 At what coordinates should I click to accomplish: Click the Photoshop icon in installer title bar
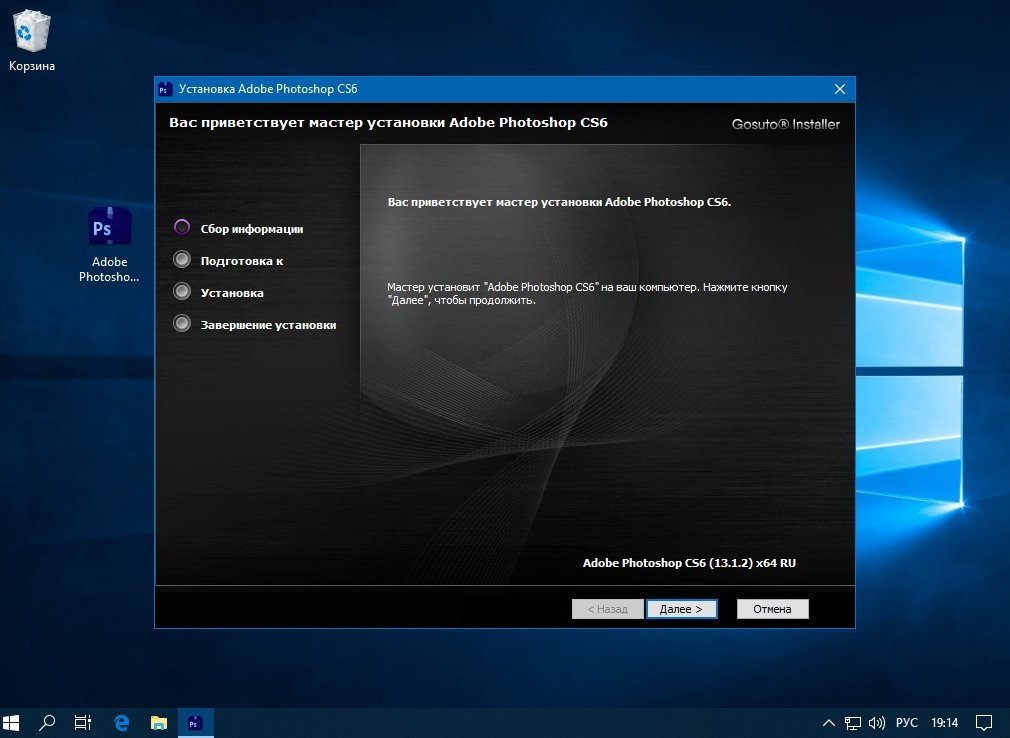pos(166,90)
